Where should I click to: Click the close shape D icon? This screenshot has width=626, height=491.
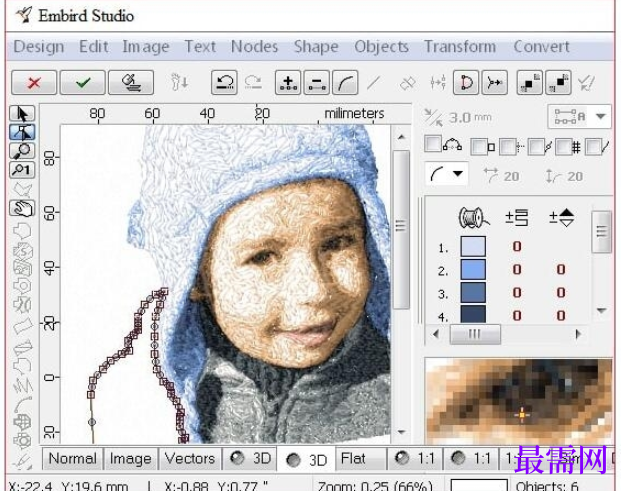(x=466, y=83)
